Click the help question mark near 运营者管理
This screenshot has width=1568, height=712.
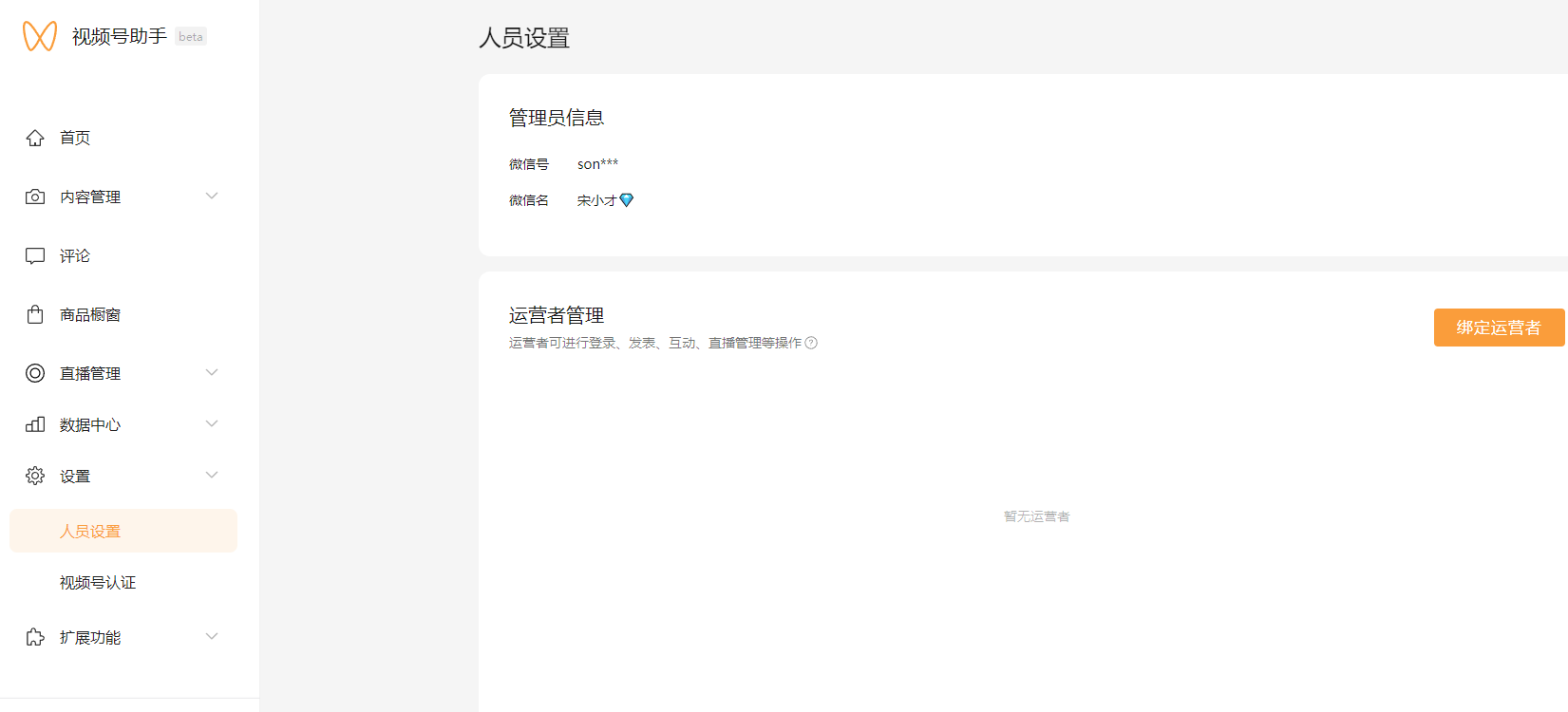[x=811, y=343]
